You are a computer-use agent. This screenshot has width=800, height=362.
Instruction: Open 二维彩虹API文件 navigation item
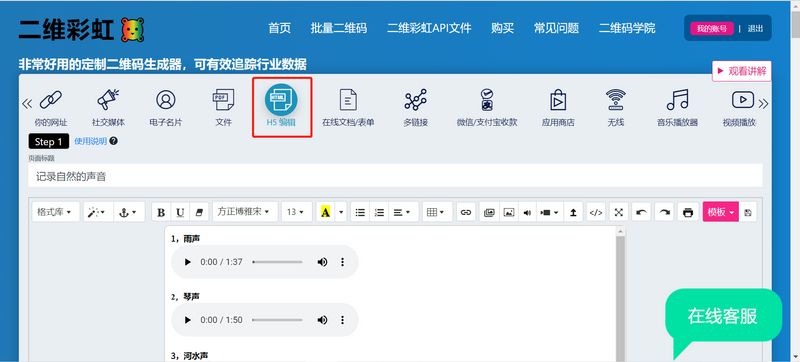point(429,28)
